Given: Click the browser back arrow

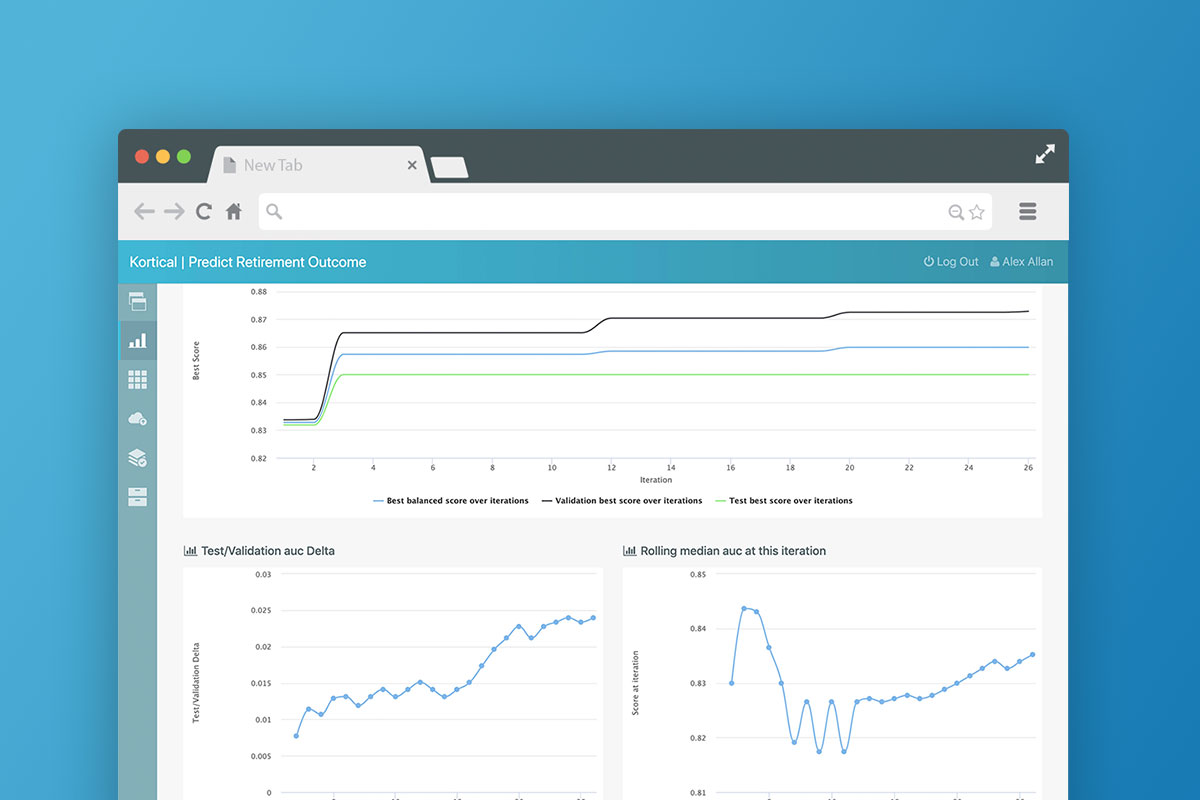Looking at the screenshot, I should pyautogui.click(x=144, y=211).
